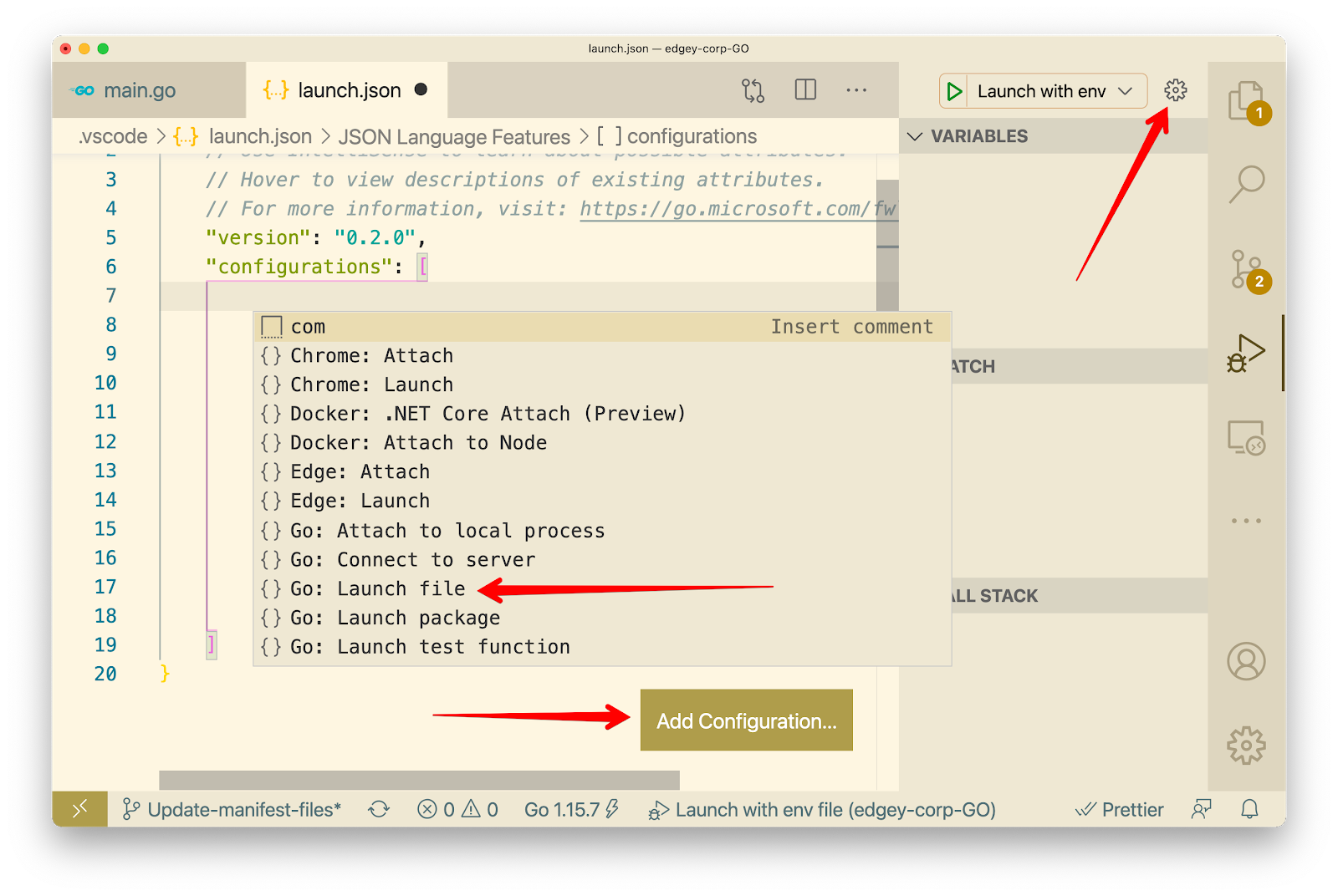
Task: Click unsaved dot on launch.json tab
Action: [421, 89]
